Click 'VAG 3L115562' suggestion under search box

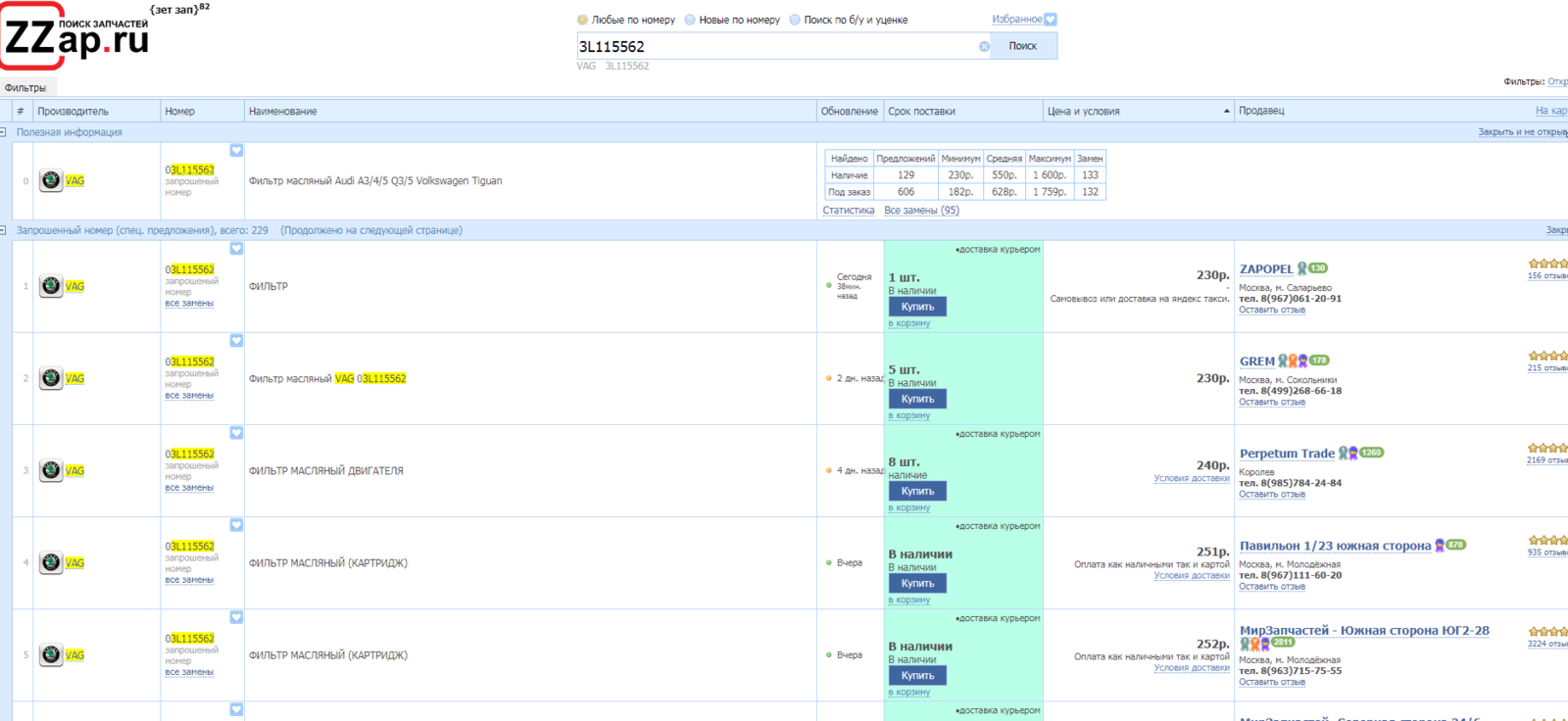pyautogui.click(x=612, y=67)
